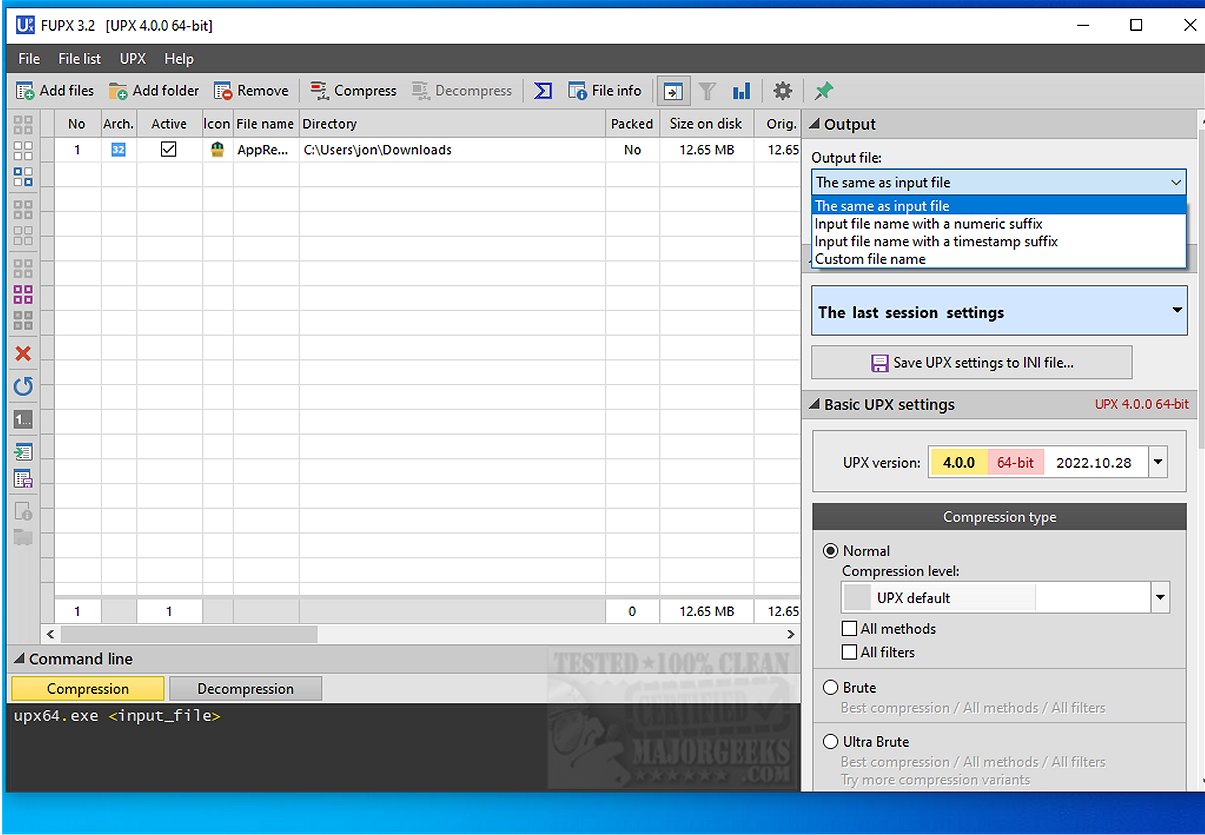Click the "No" packed cell in row 1
This screenshot has height=835, width=1205.
tap(632, 150)
